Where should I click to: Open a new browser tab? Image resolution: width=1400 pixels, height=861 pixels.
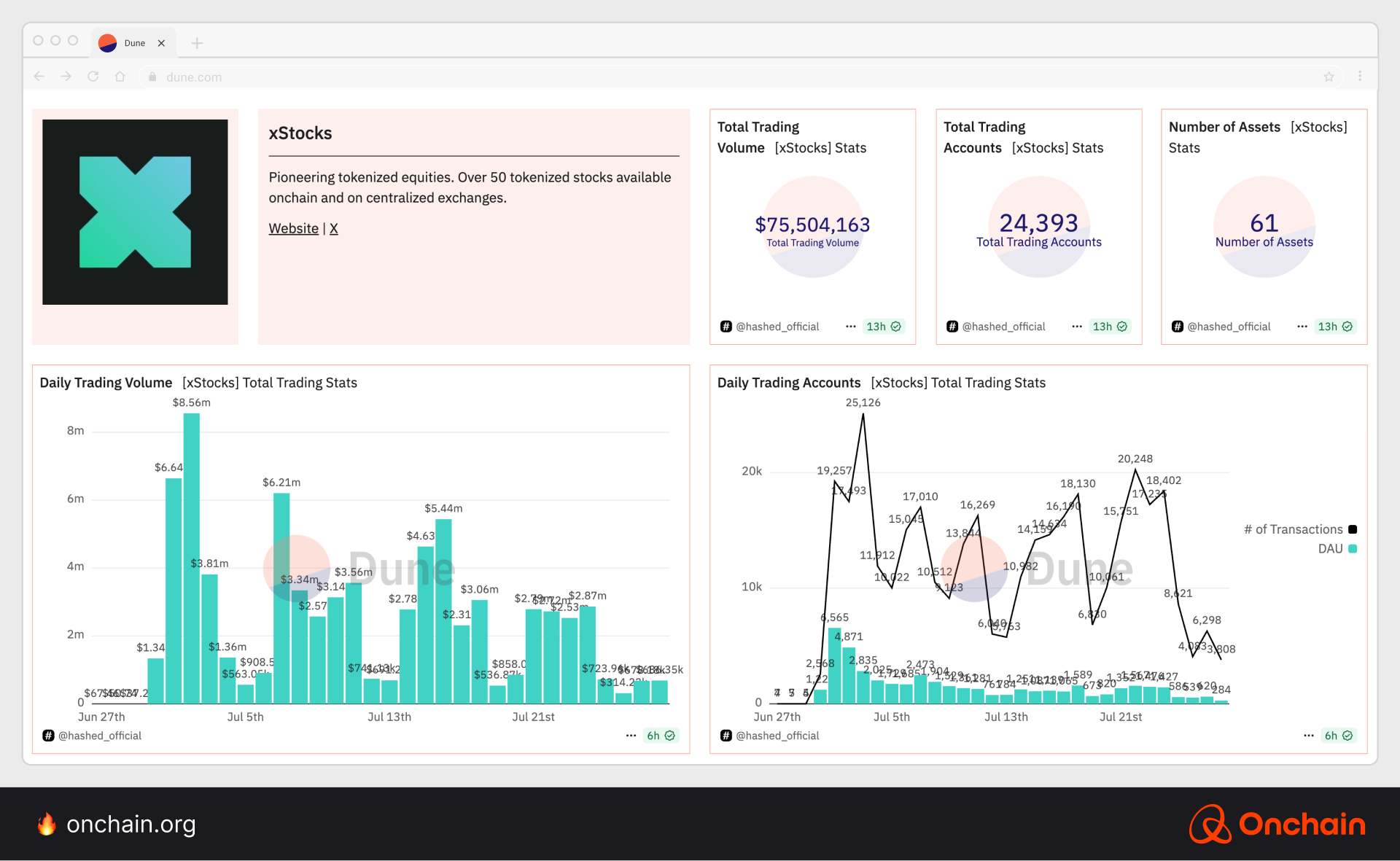(197, 43)
